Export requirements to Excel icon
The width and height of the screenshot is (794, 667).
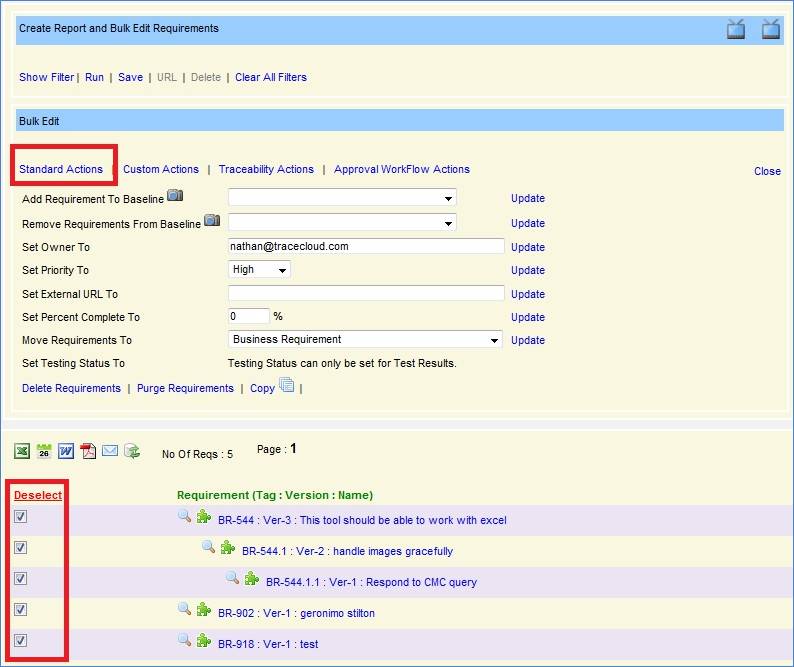click(21, 451)
